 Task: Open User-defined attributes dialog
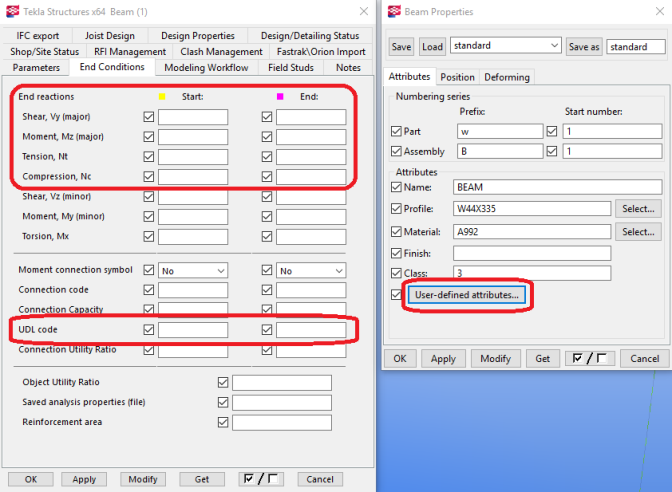coord(467,296)
